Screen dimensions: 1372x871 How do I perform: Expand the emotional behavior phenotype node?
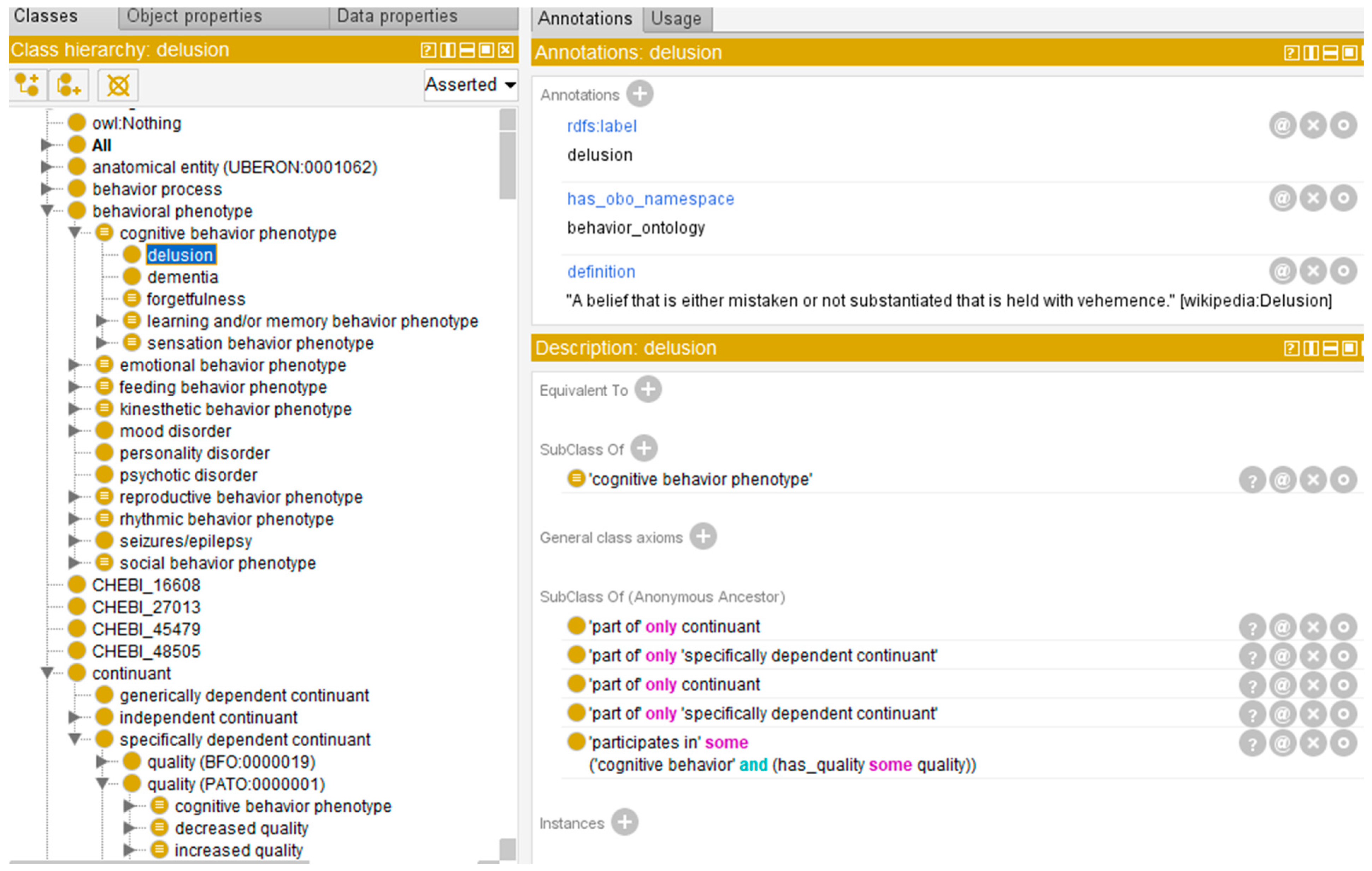tap(74, 365)
